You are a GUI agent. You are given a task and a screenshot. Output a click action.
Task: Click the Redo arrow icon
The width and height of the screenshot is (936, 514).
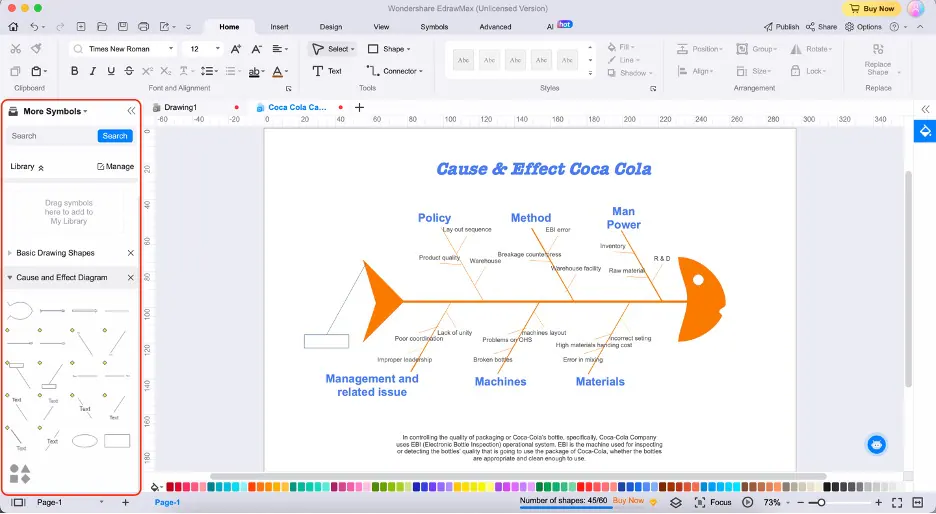pyautogui.click(x=60, y=27)
